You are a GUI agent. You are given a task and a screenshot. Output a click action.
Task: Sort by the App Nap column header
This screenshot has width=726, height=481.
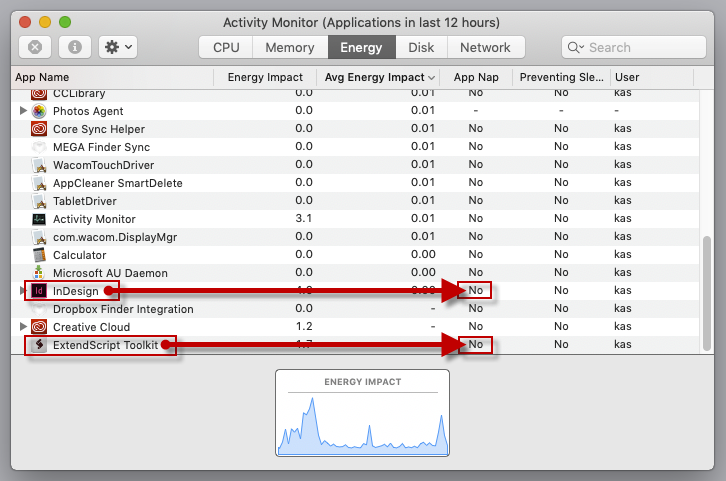coord(476,77)
